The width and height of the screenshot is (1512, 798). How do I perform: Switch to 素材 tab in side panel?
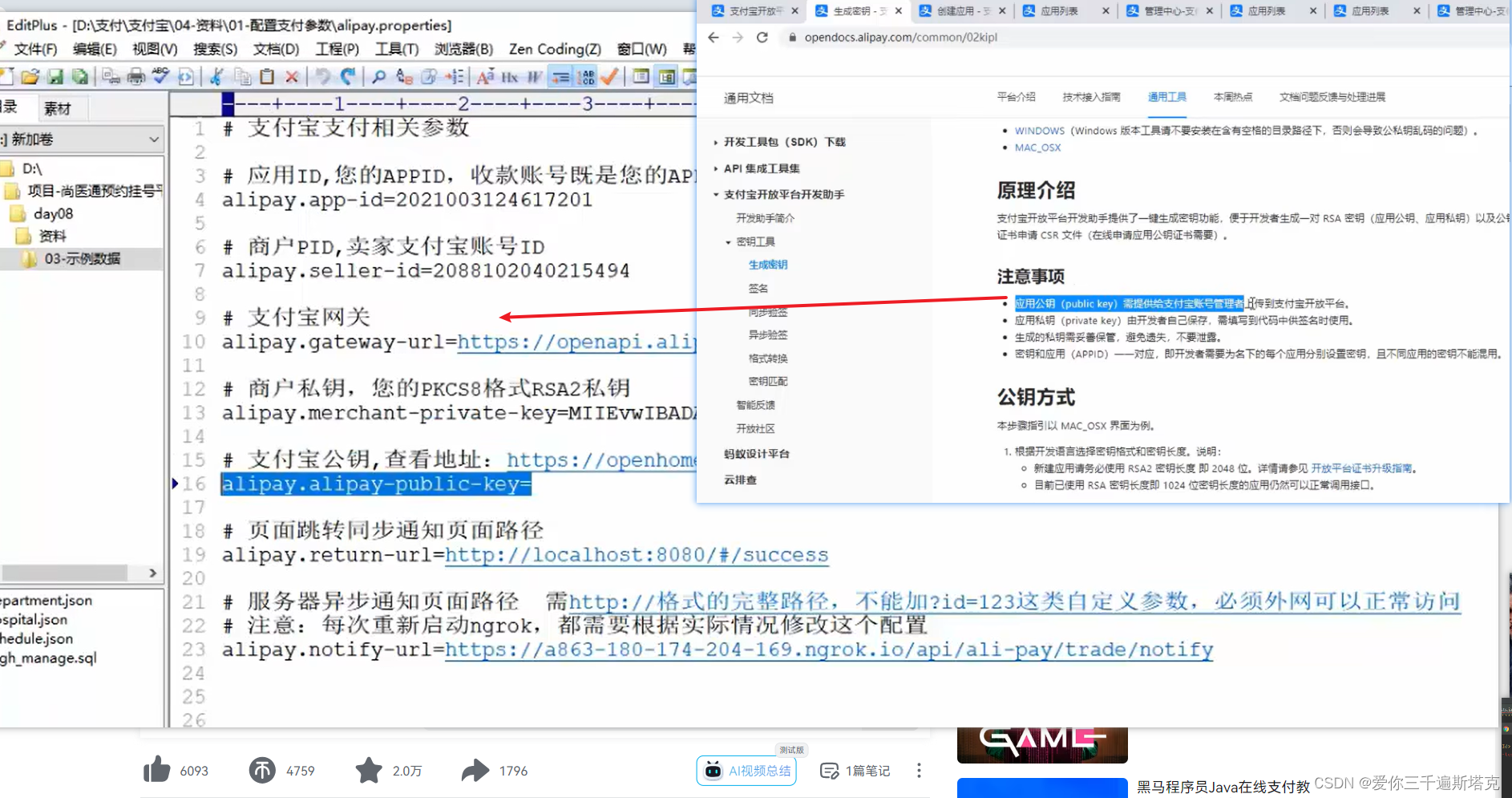[57, 108]
